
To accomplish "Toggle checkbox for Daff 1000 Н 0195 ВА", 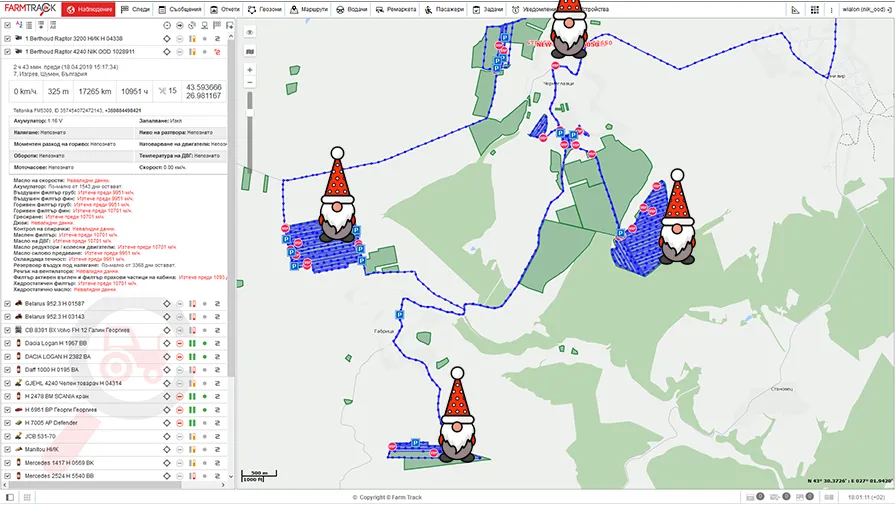I will pyautogui.click(x=7, y=370).
